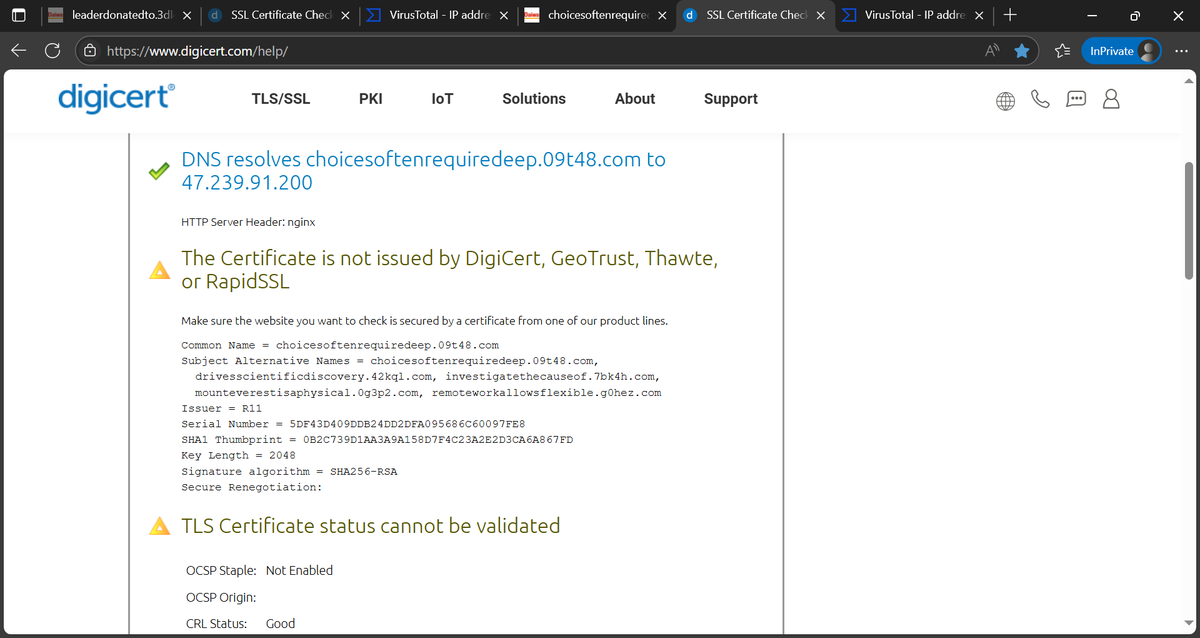This screenshot has width=1200, height=638.
Task: Open the favorites list icon
Action: pos(1062,50)
